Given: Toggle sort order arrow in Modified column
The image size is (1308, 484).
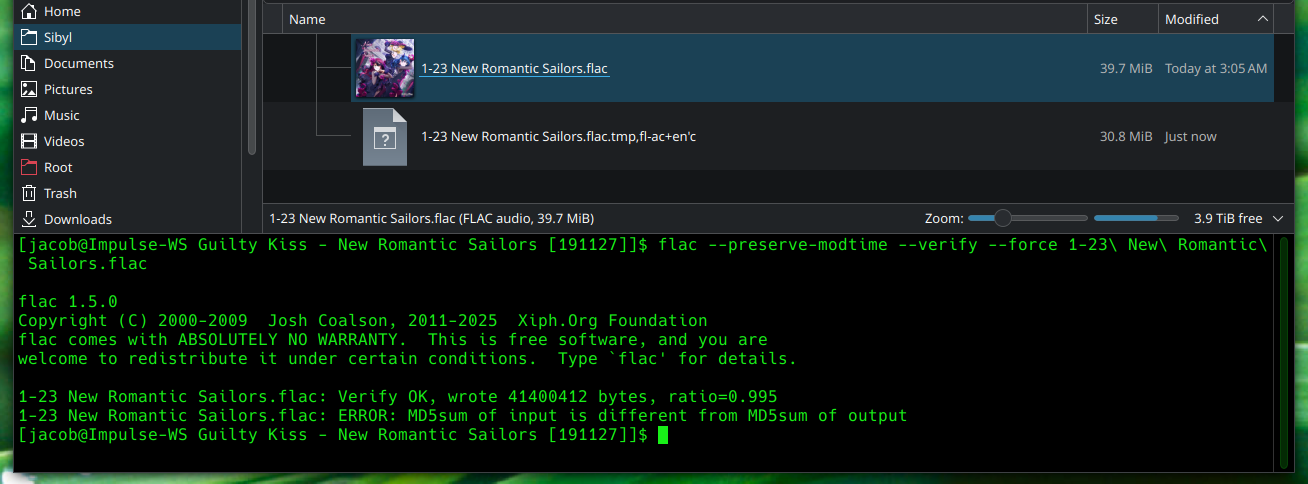Looking at the screenshot, I should coord(1263,19).
